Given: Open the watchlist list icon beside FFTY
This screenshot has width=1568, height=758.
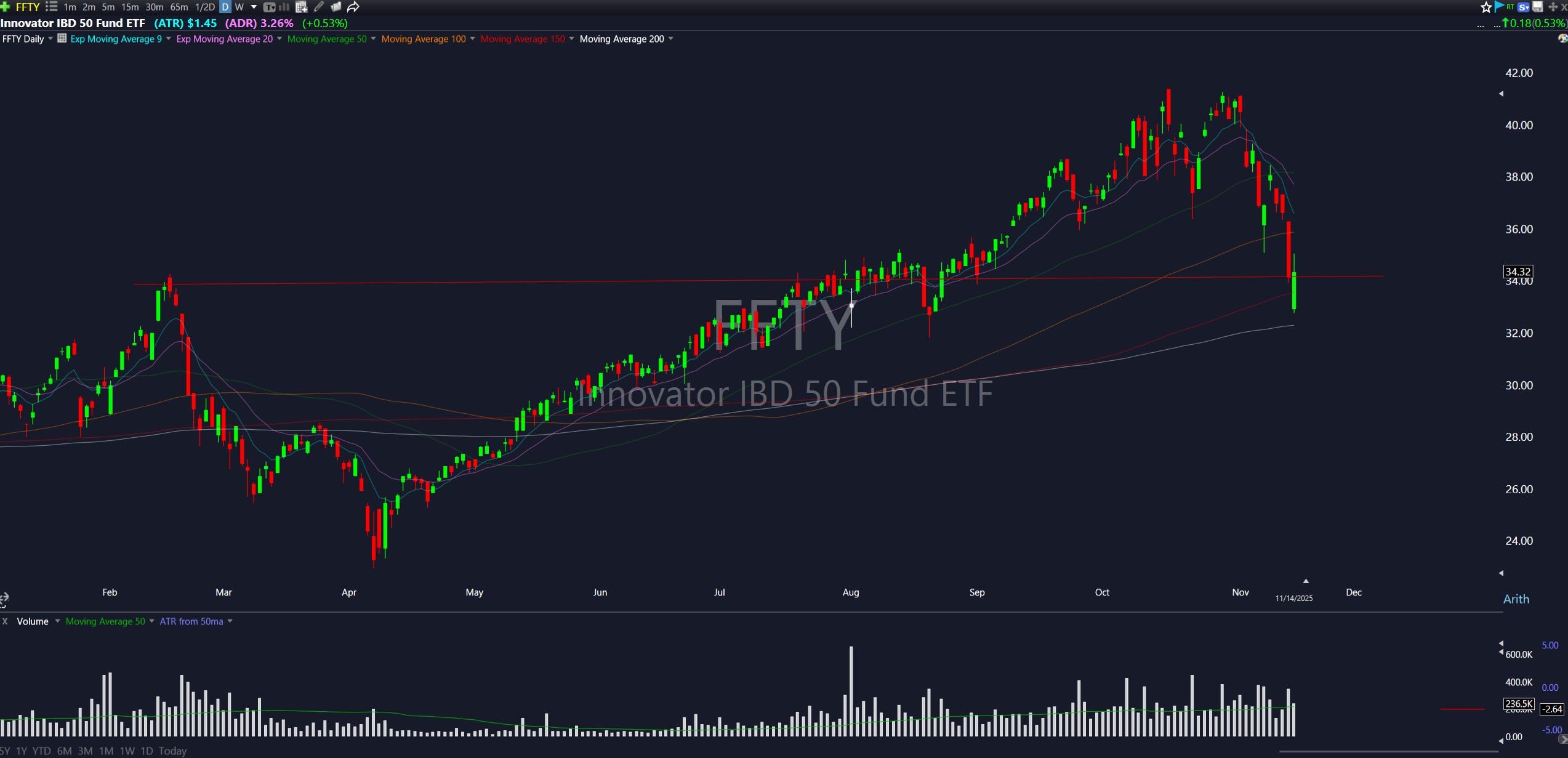Looking at the screenshot, I should [x=52, y=7].
